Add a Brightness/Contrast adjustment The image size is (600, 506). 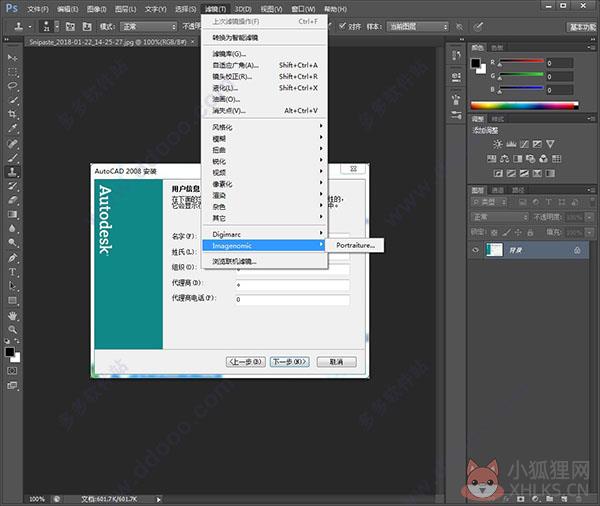point(497,144)
